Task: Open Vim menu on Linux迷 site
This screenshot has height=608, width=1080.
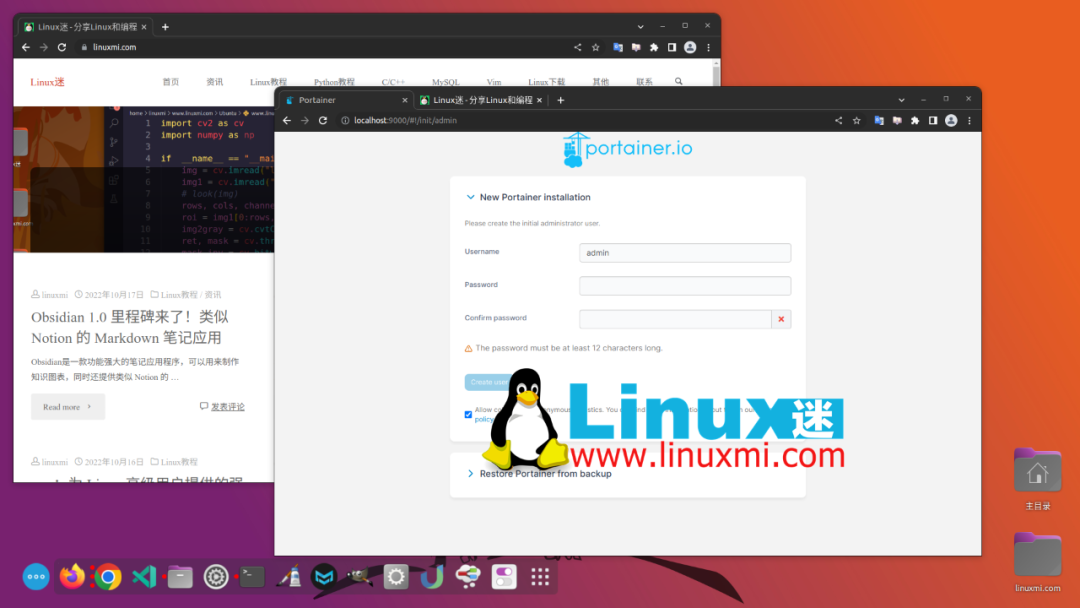Action: coord(493,82)
